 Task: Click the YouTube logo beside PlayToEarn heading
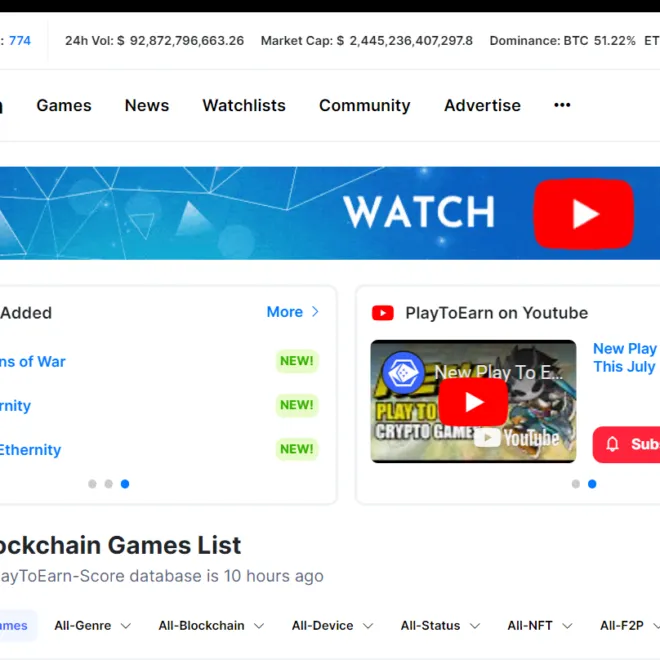point(383,313)
